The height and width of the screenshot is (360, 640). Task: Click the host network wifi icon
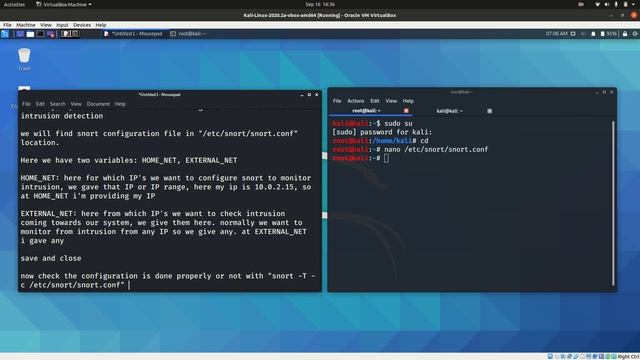597,4
